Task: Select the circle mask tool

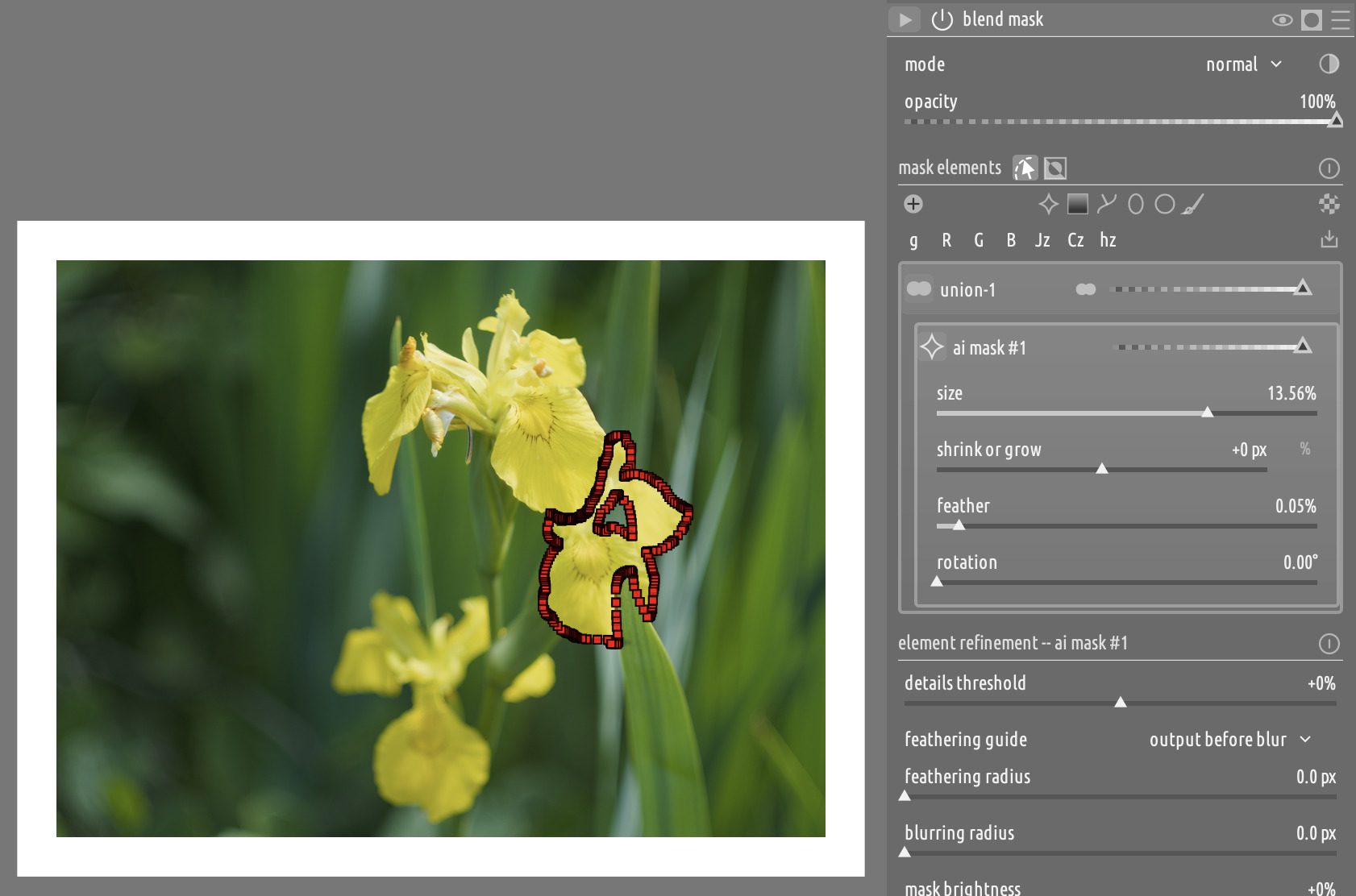Action: [x=1165, y=204]
